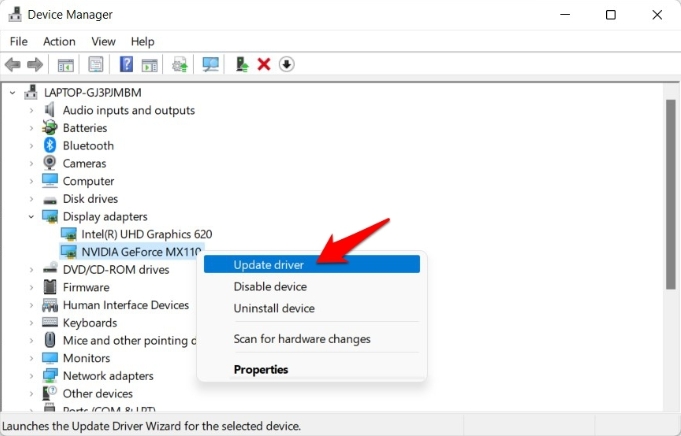Click the Firmware chip icon

pos(50,287)
